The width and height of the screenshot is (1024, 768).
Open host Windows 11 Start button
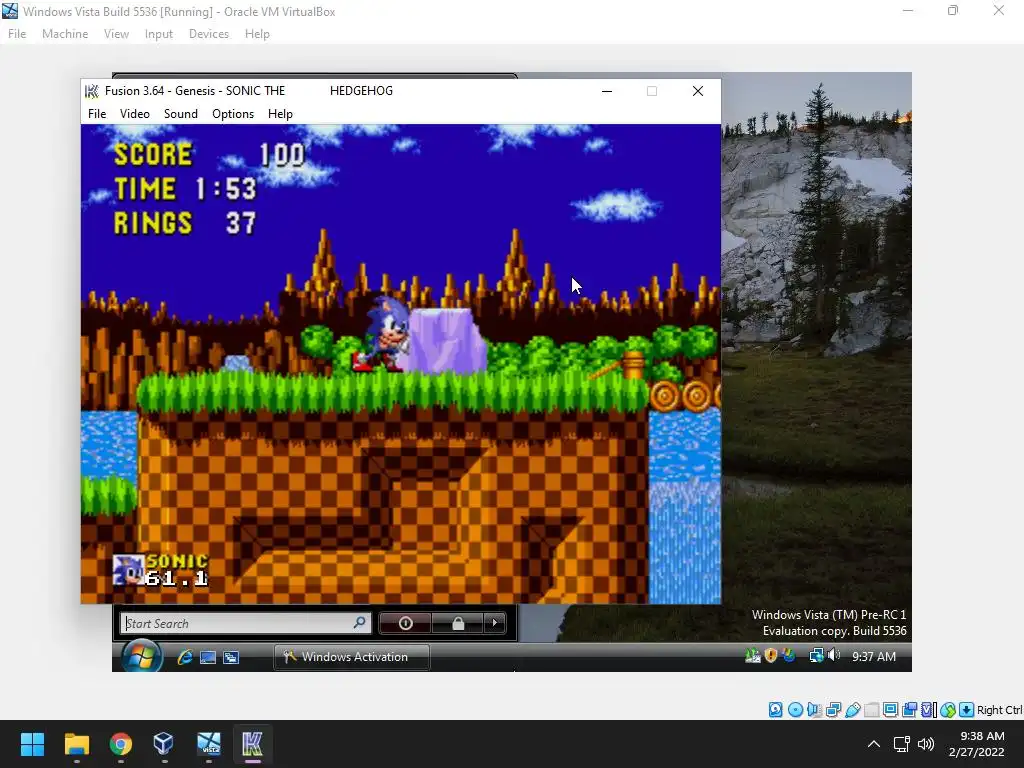pos(32,744)
